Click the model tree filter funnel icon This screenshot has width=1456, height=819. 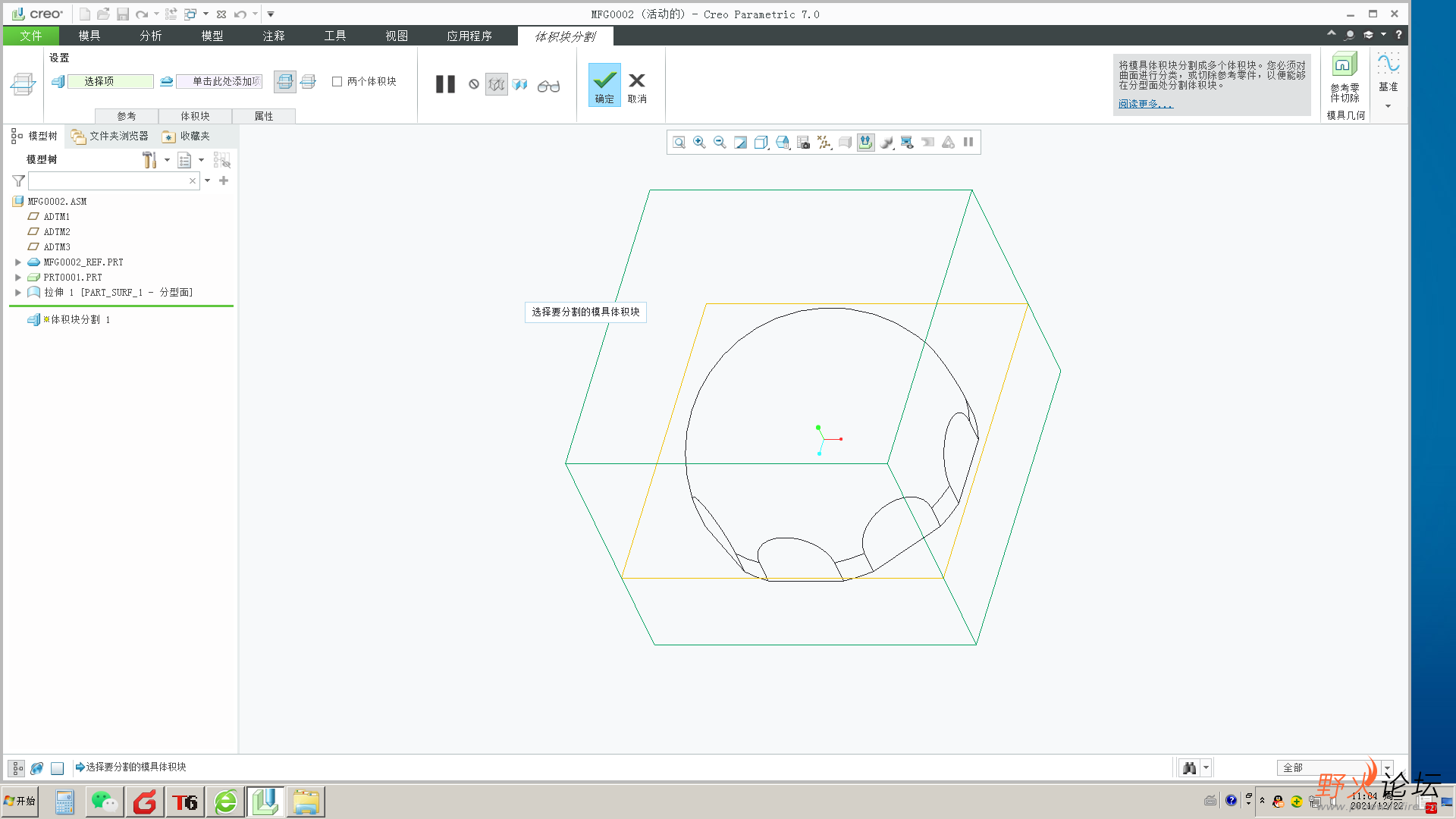tap(19, 180)
